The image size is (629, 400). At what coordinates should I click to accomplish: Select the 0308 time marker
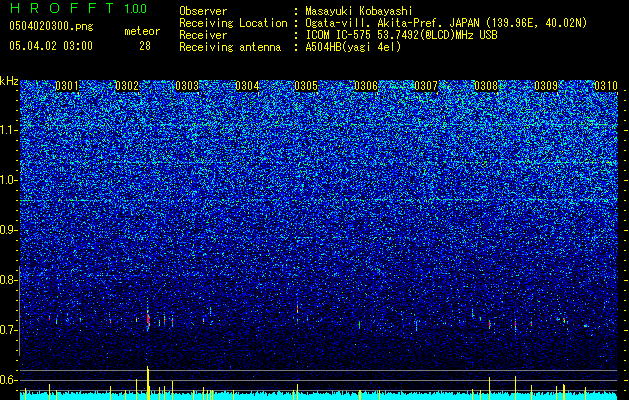(486, 86)
